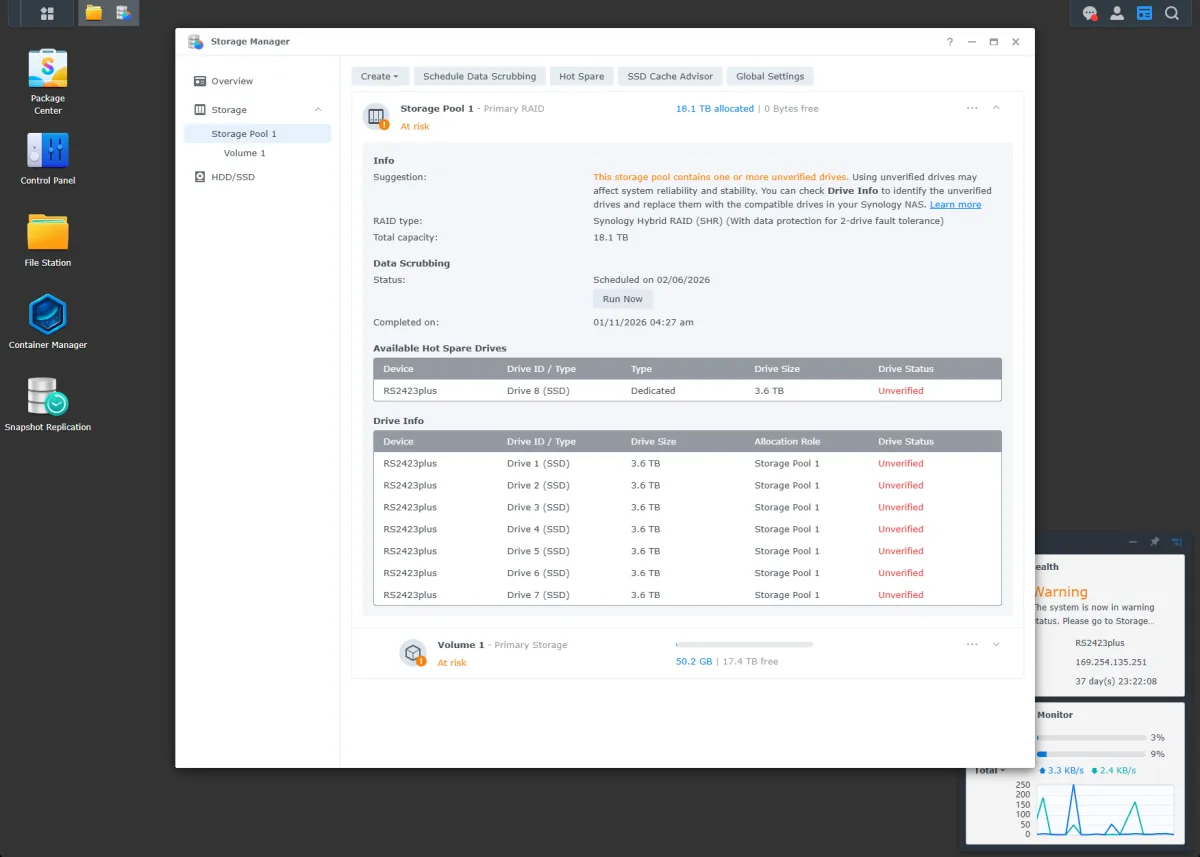Image resolution: width=1200 pixels, height=857 pixels.
Task: Open the Create dropdown menu
Action: (x=380, y=76)
